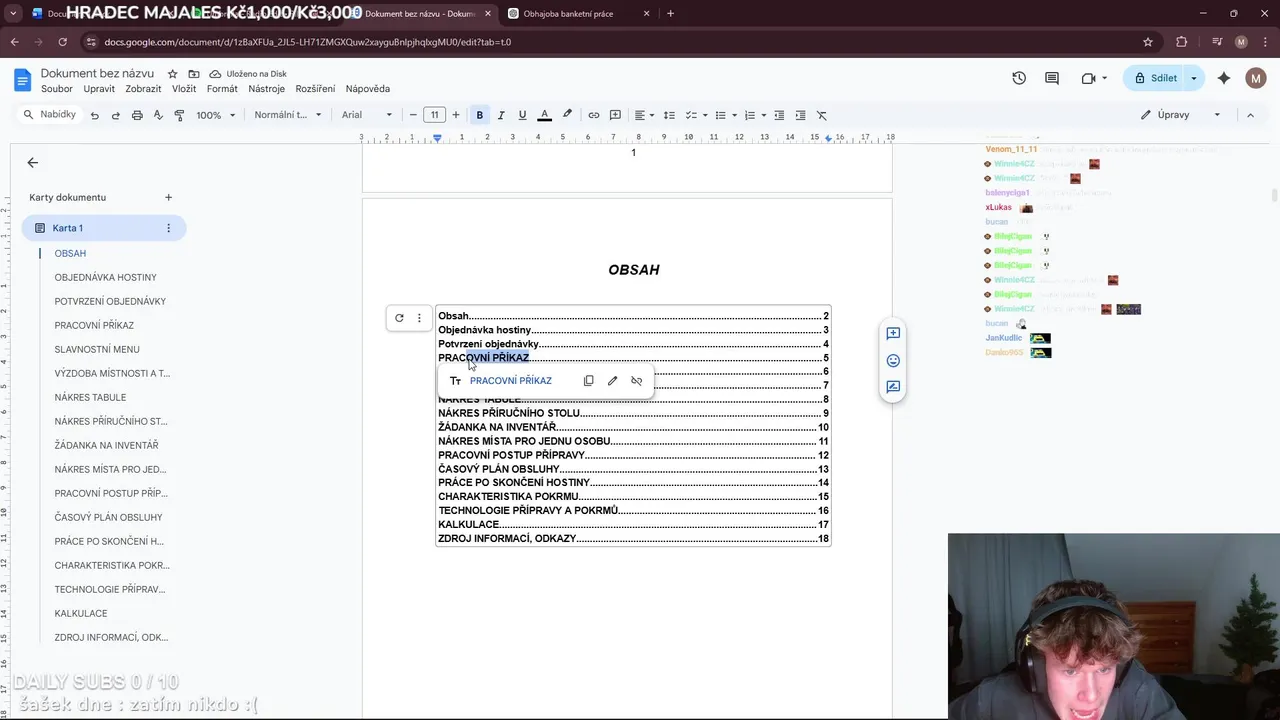This screenshot has height=720, width=1280.
Task: Open table of contents more options
Action: [419, 318]
